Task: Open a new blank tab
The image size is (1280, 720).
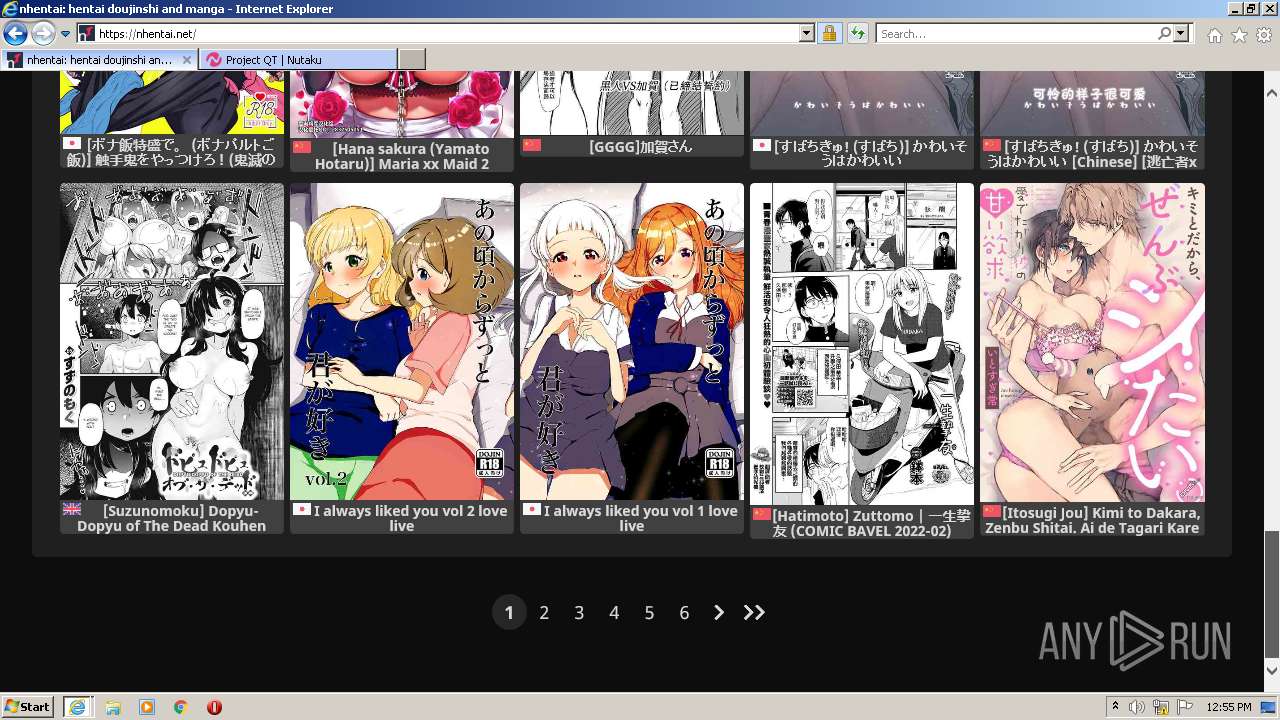Action: point(412,60)
